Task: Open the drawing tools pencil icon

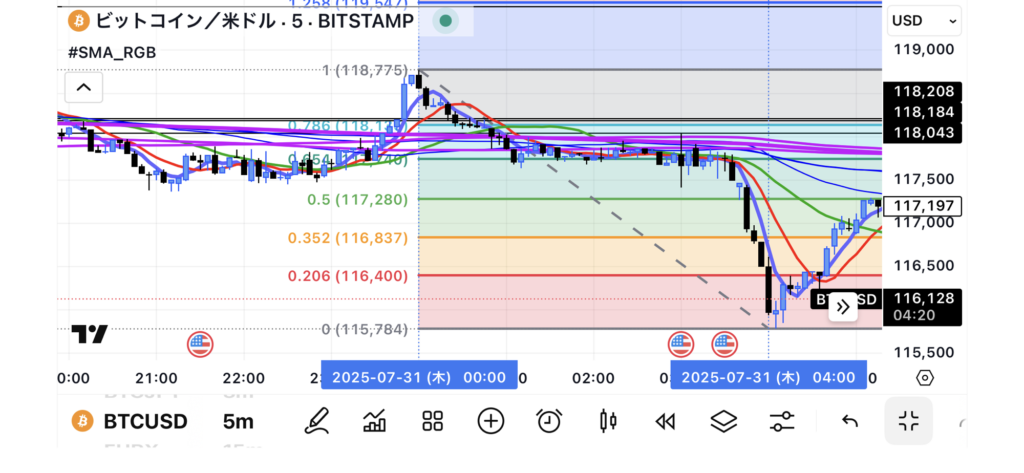Action: pos(318,421)
